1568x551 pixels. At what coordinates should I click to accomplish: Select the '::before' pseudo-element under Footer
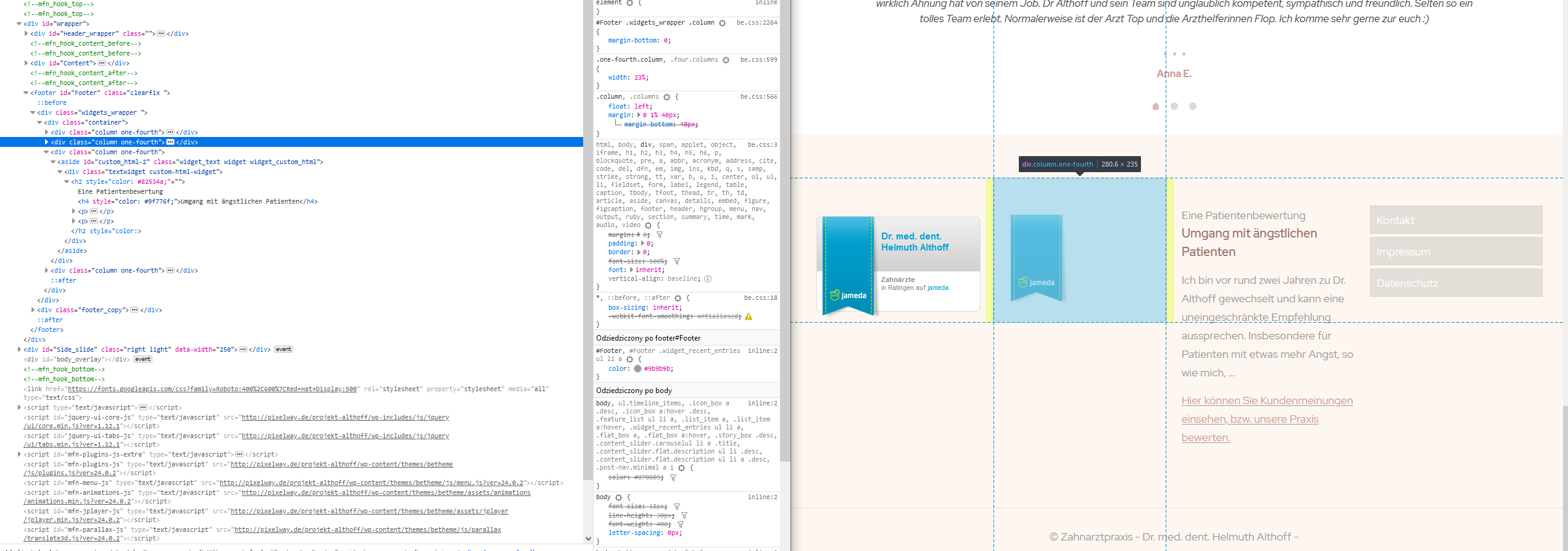[x=52, y=103]
